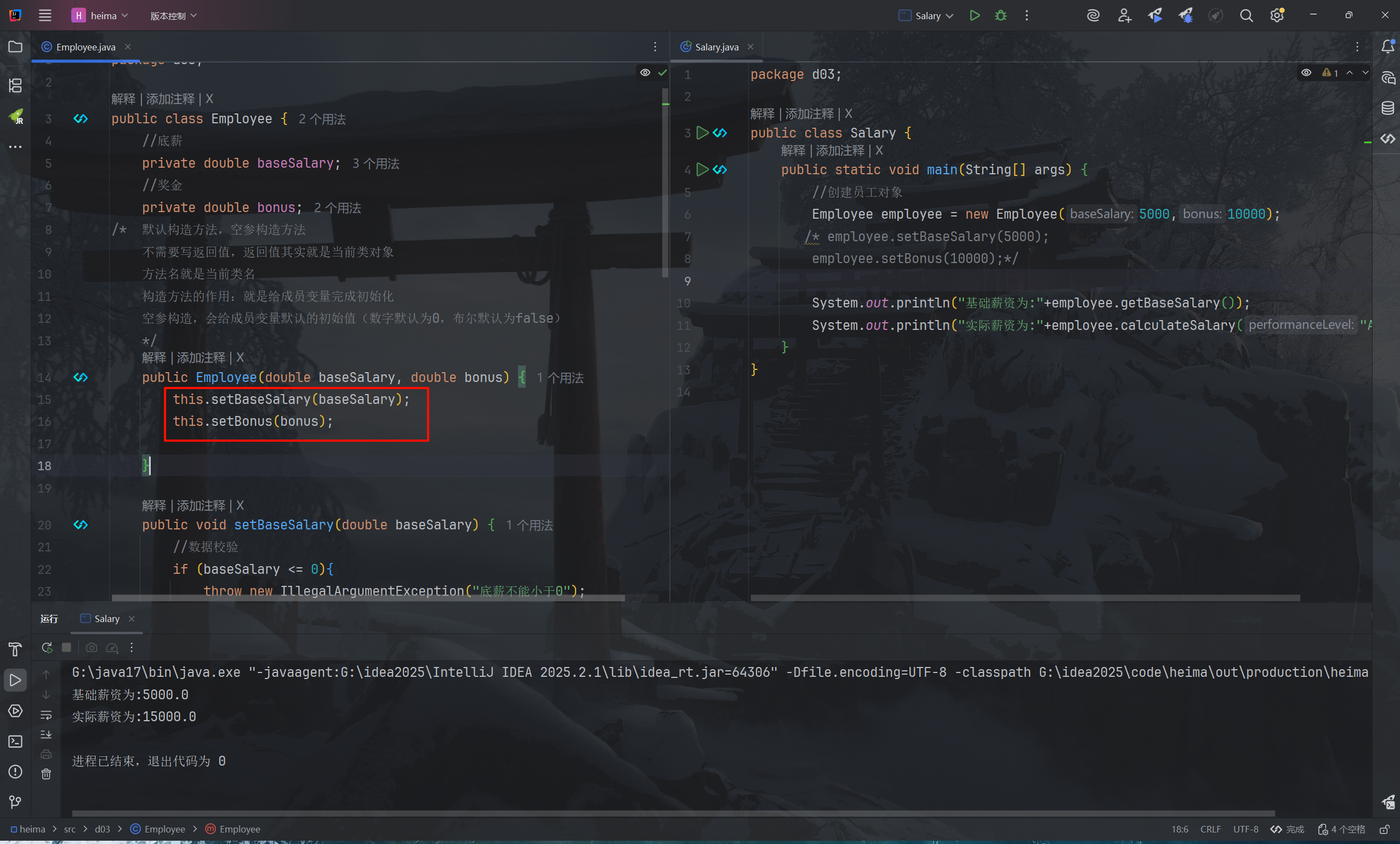Rerun the Salary program in console

(x=47, y=647)
